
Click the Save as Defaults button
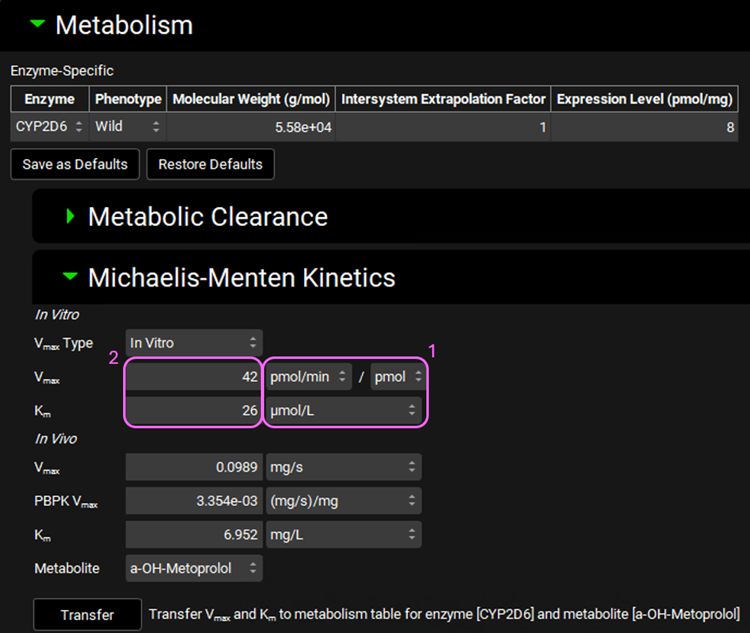pyautogui.click(x=75, y=164)
